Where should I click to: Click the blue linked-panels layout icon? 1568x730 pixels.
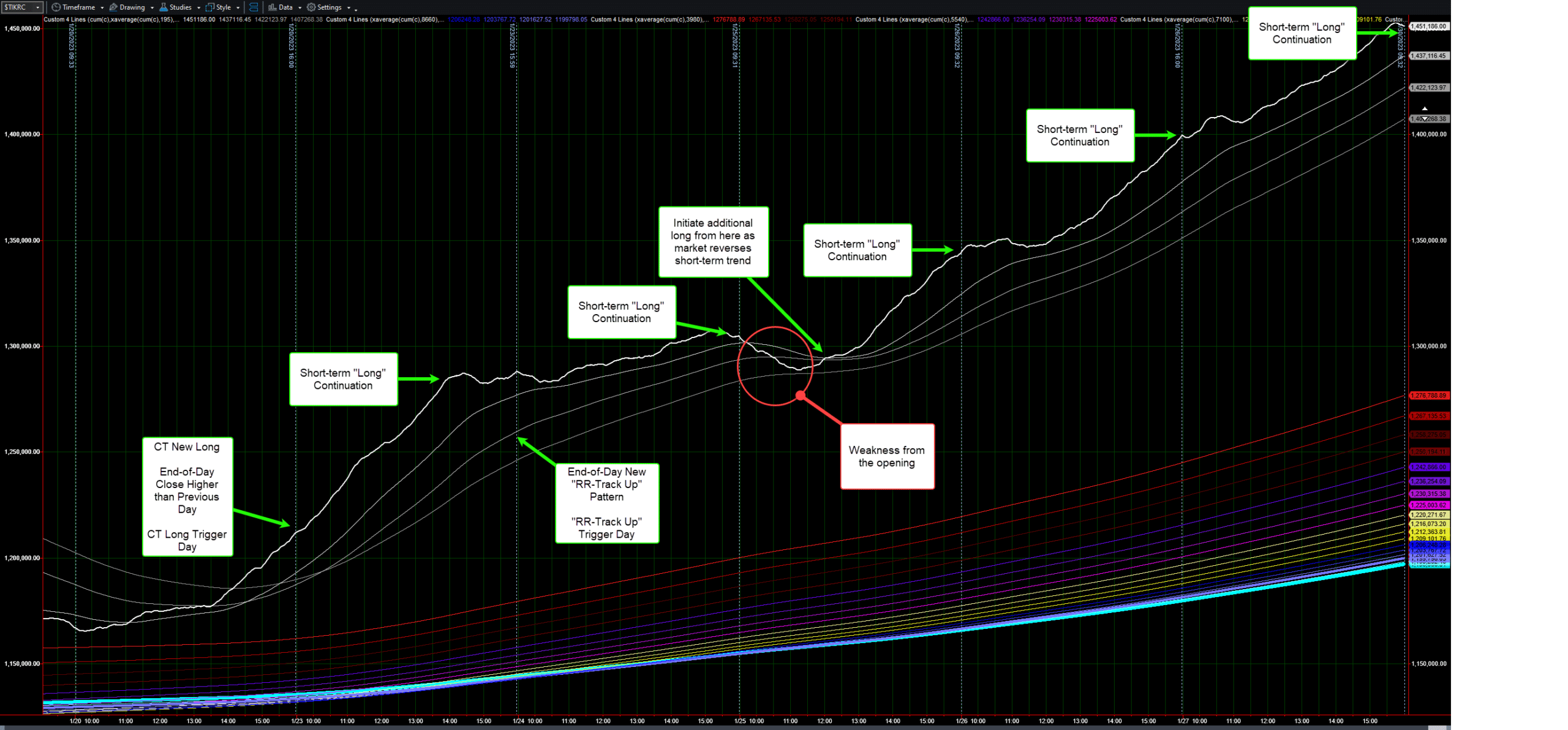[254, 7]
